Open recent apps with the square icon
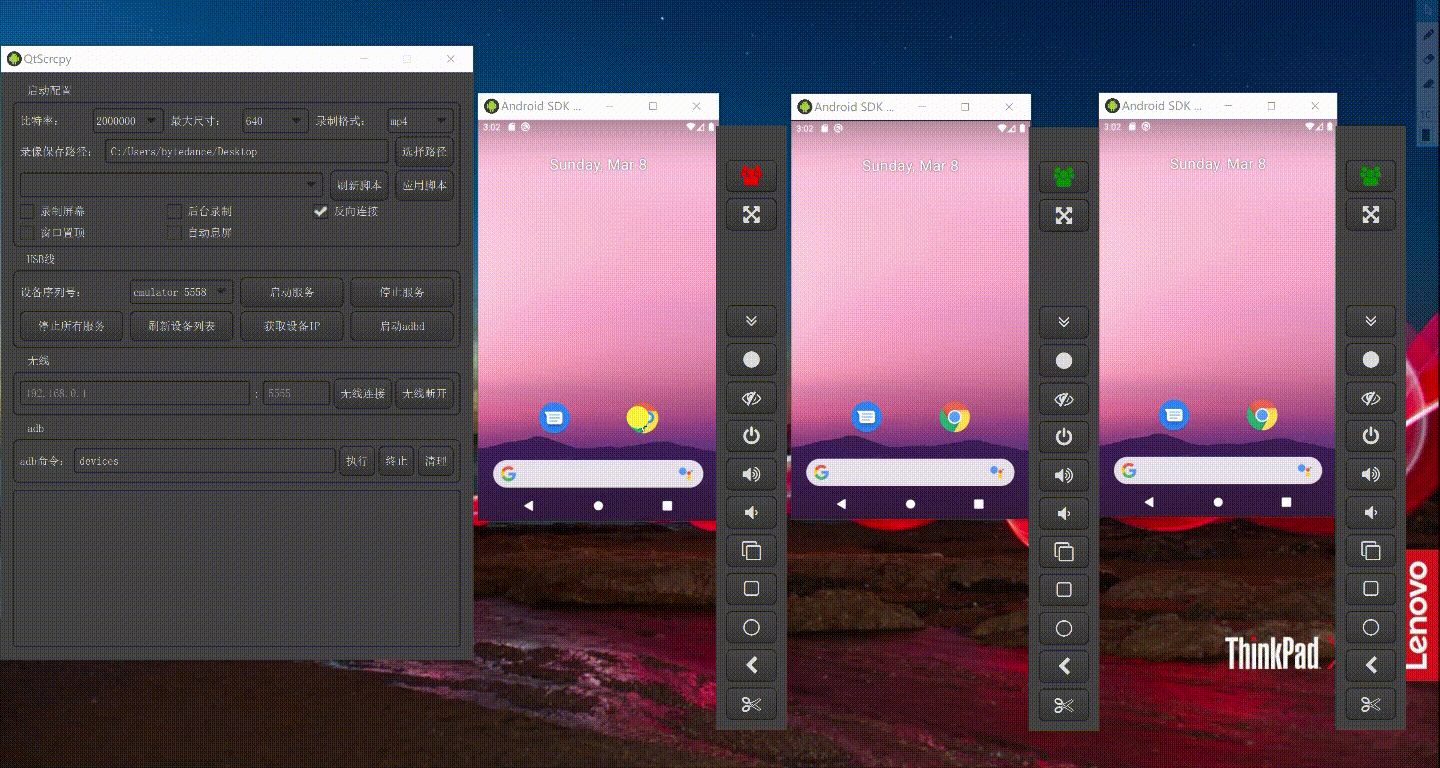 pos(751,589)
